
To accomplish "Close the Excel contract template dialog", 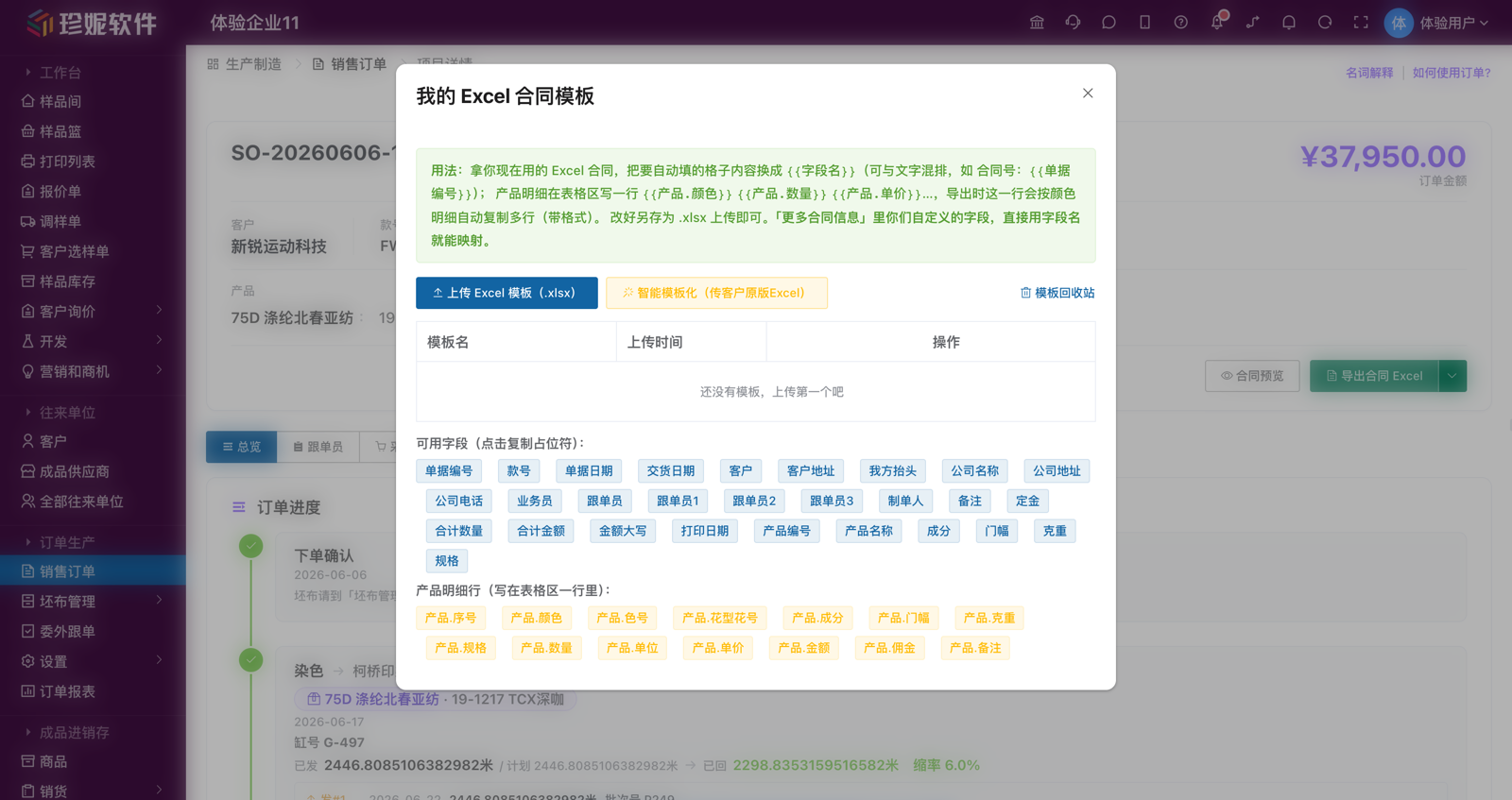I will coord(1088,94).
